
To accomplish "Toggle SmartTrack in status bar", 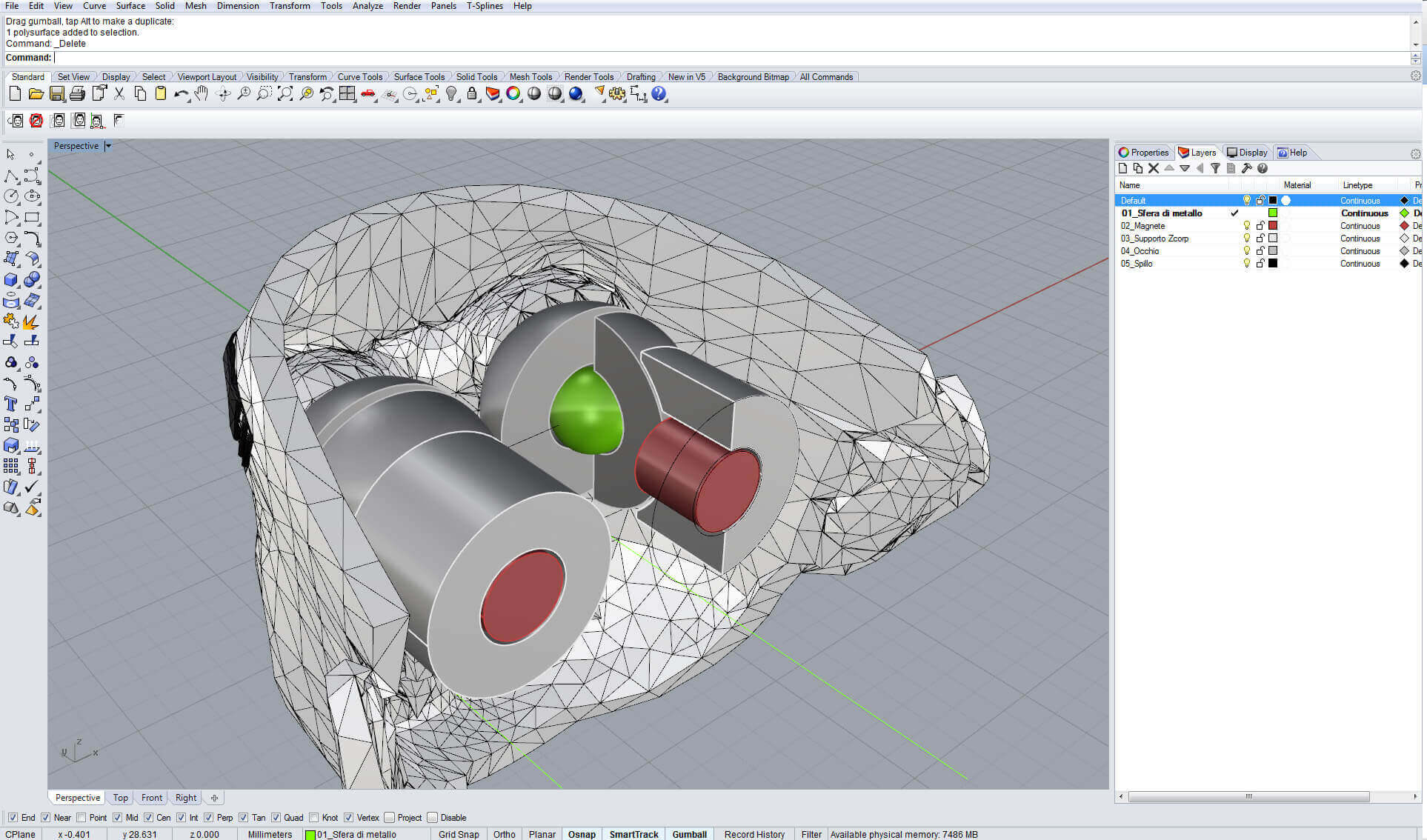I will pos(633,834).
